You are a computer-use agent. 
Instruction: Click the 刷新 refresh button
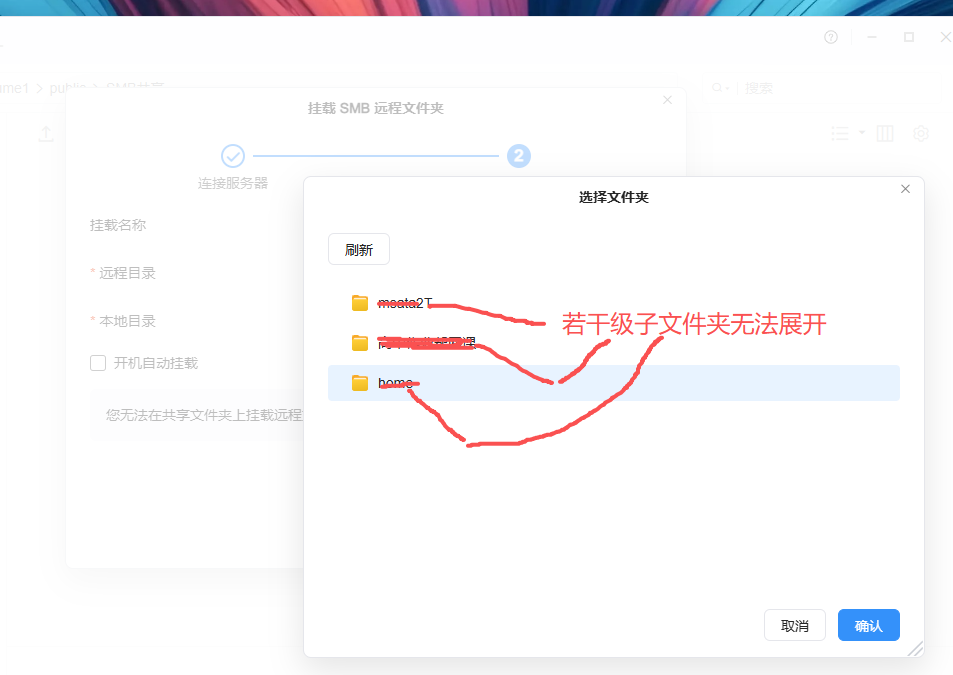tap(359, 249)
